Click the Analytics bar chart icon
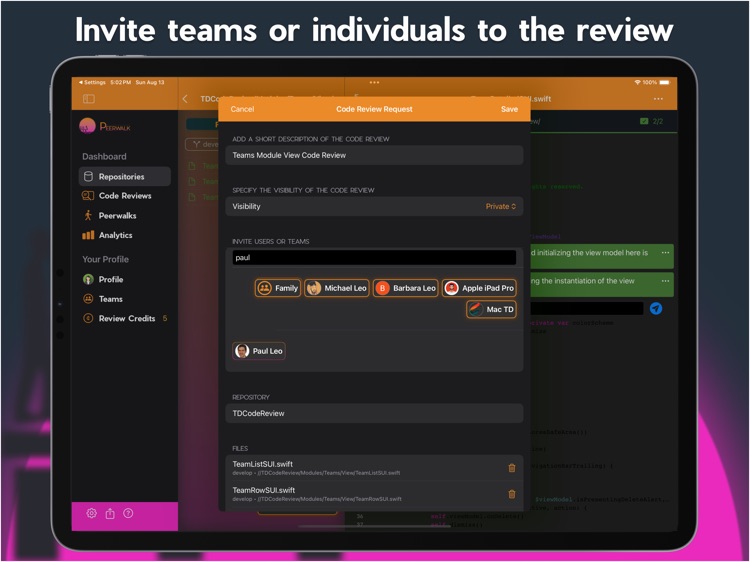 [88, 235]
